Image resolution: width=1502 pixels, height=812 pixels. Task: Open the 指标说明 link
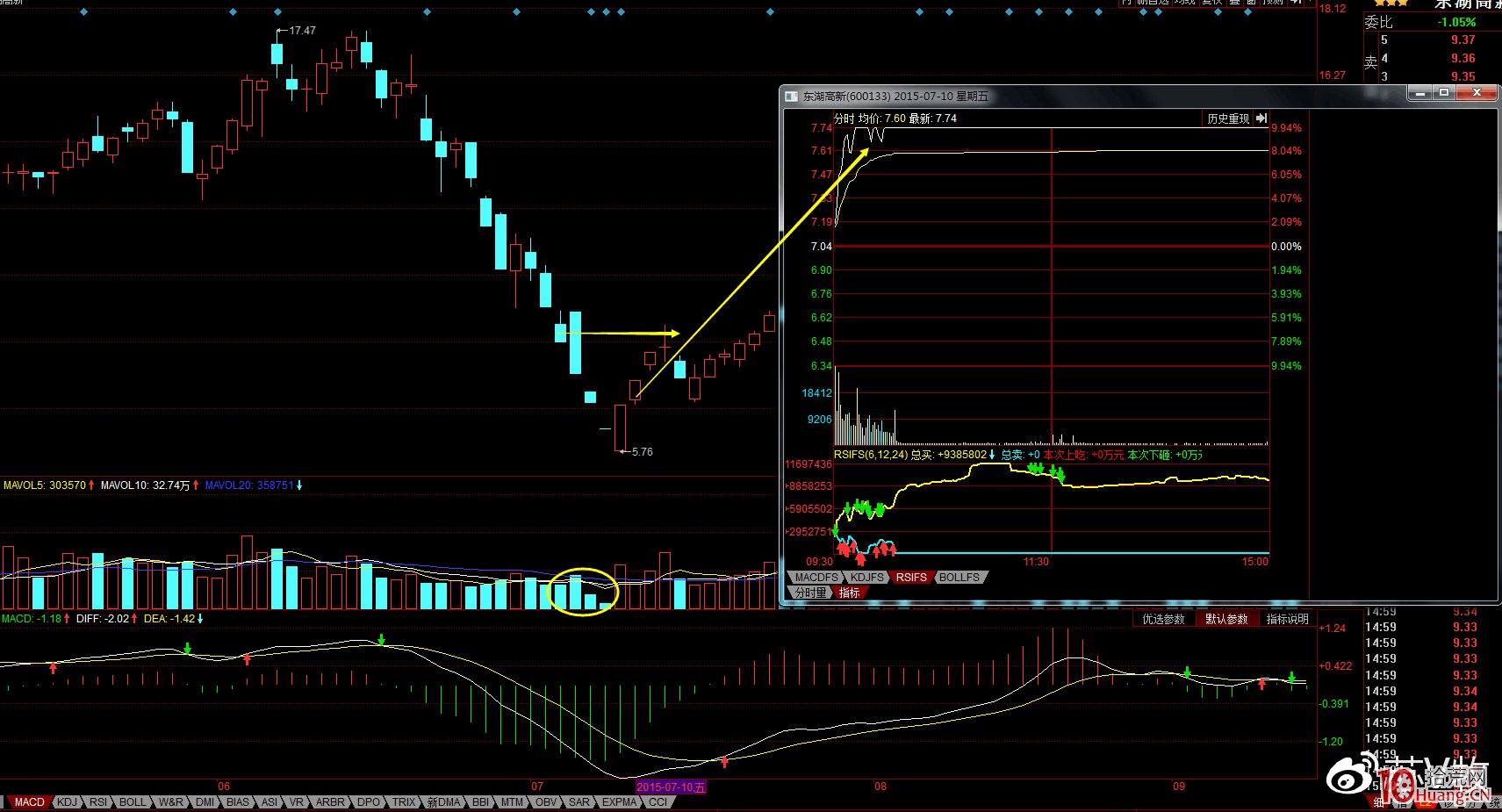[1287, 619]
